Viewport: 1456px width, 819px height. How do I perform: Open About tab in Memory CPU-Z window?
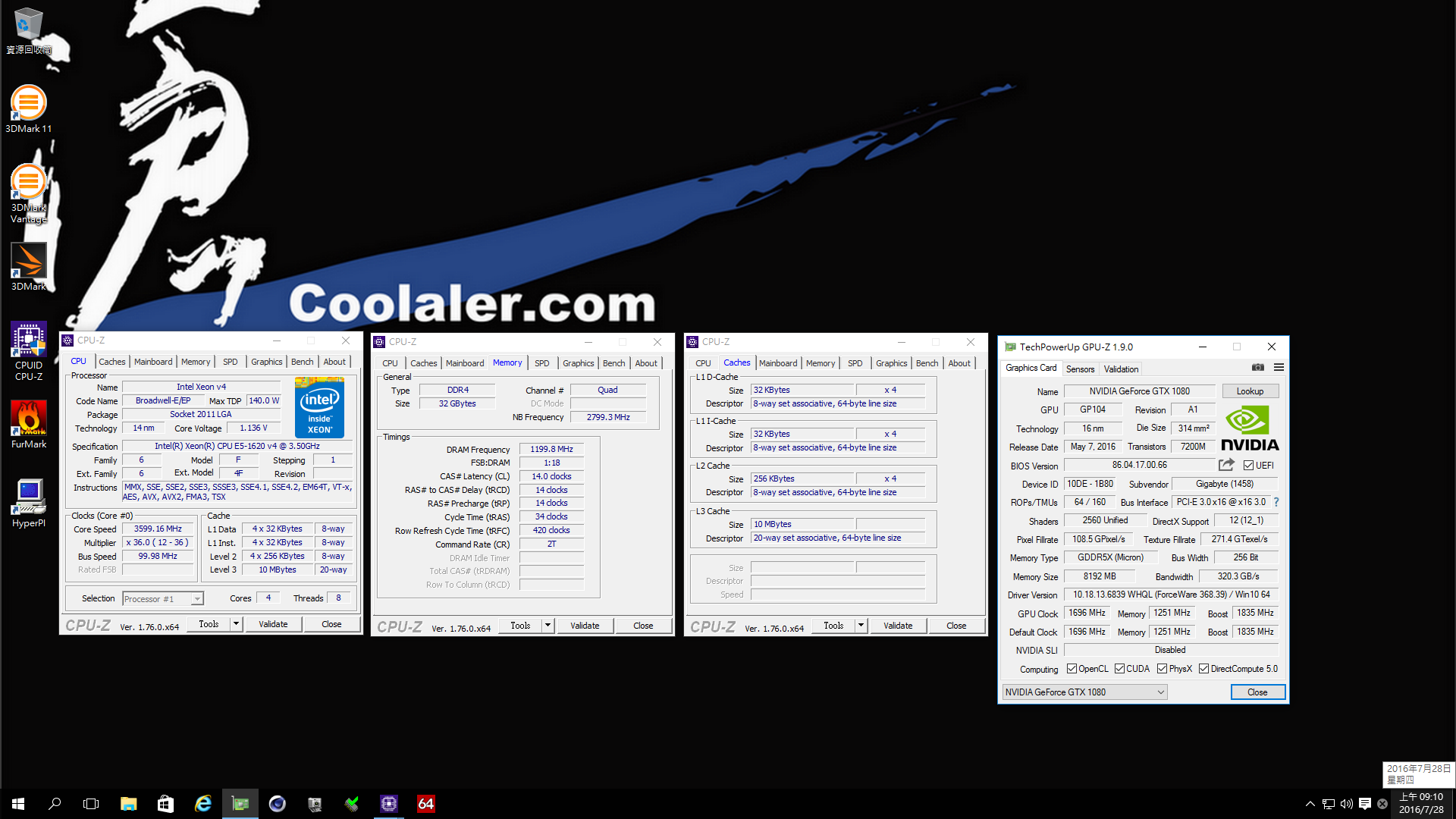[x=646, y=363]
